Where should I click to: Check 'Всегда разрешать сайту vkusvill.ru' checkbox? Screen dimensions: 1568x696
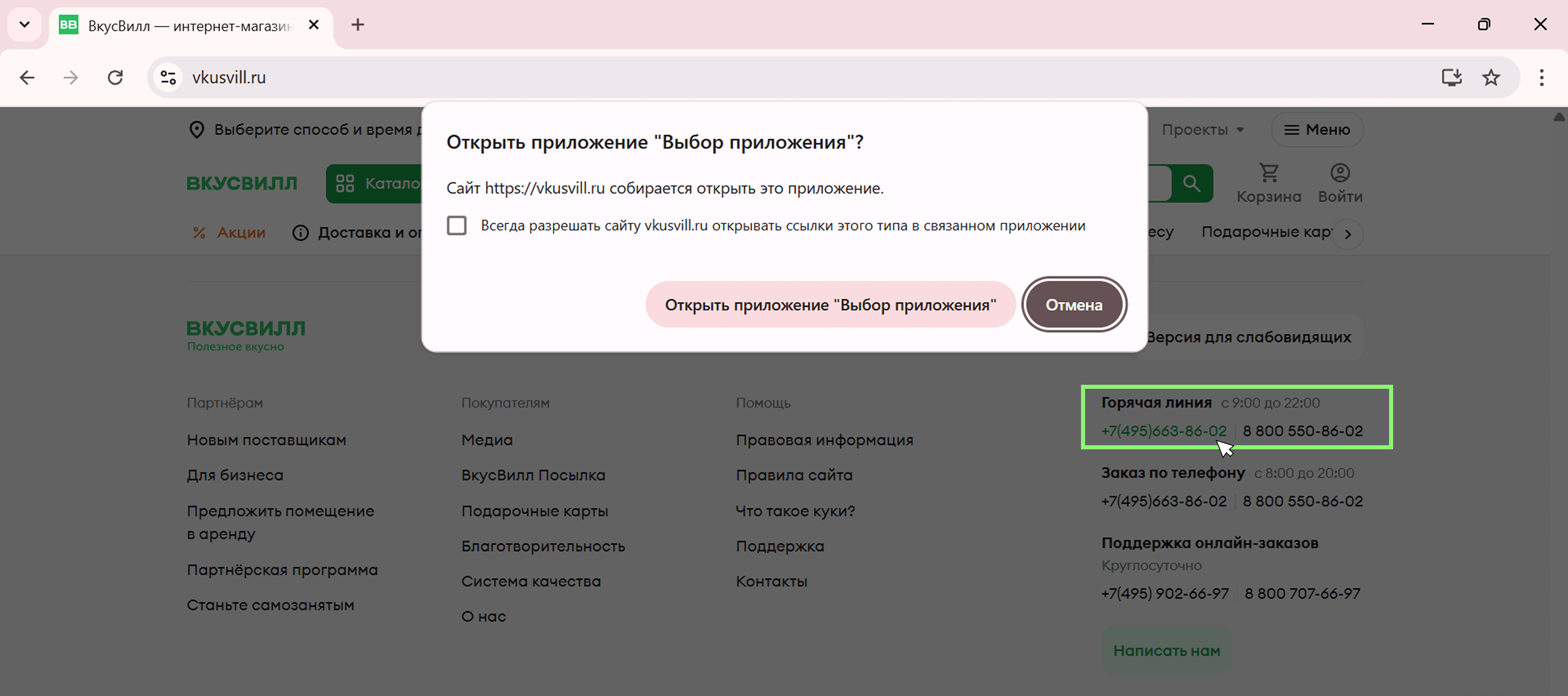[x=456, y=226]
